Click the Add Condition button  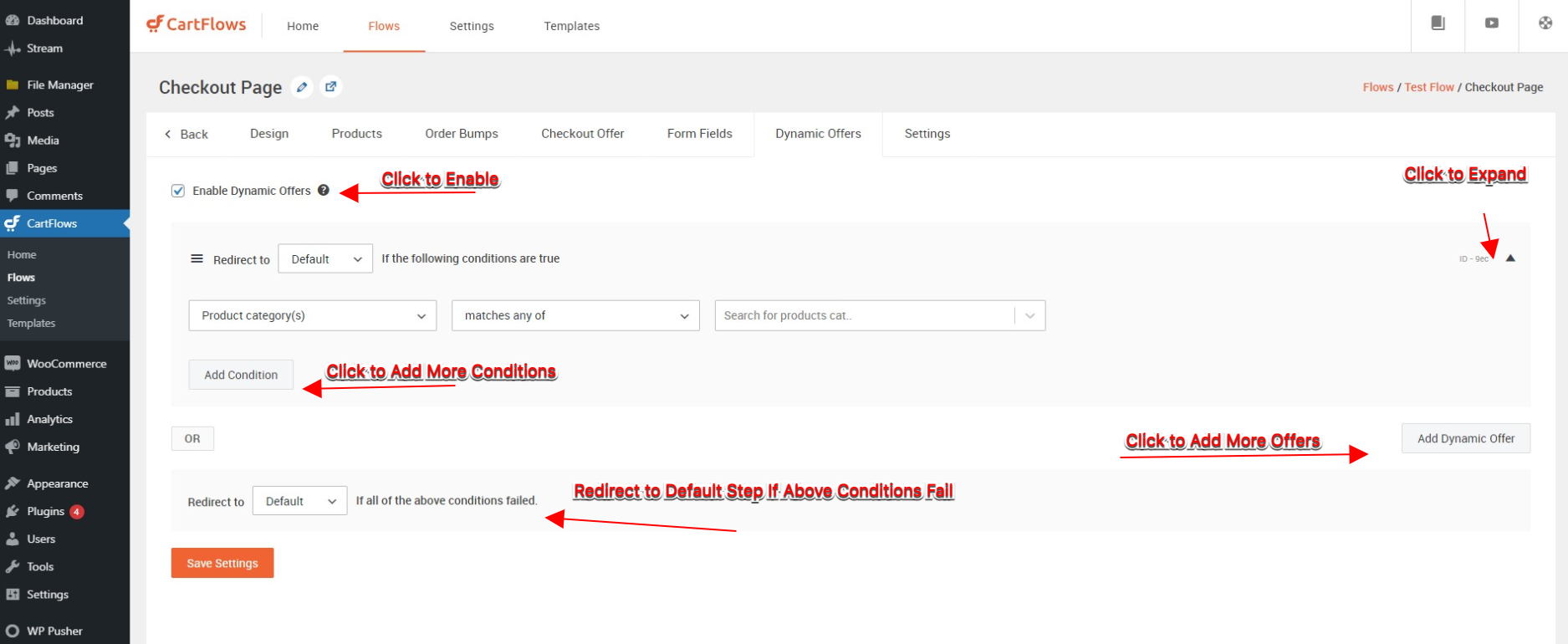pyautogui.click(x=241, y=375)
